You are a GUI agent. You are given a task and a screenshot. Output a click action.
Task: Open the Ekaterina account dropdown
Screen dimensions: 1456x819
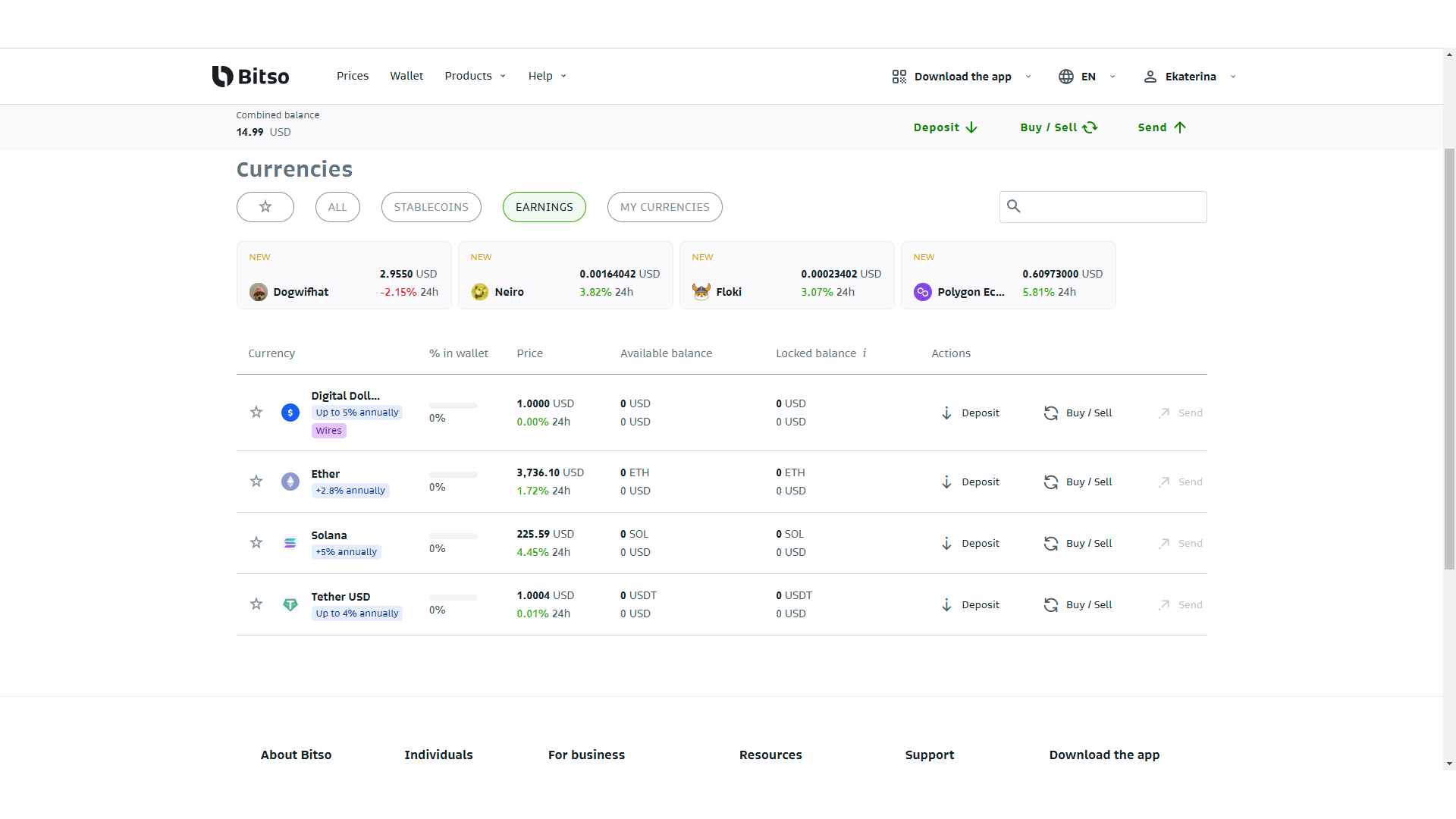(1190, 77)
